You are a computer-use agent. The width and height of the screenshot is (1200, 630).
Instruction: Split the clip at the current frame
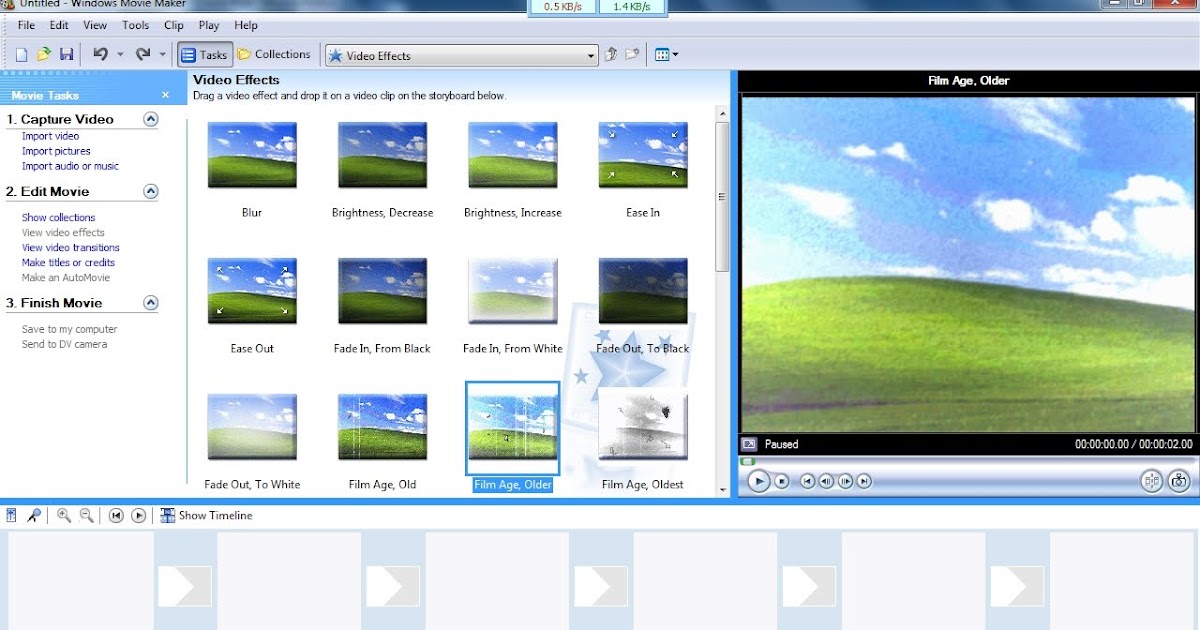1152,481
